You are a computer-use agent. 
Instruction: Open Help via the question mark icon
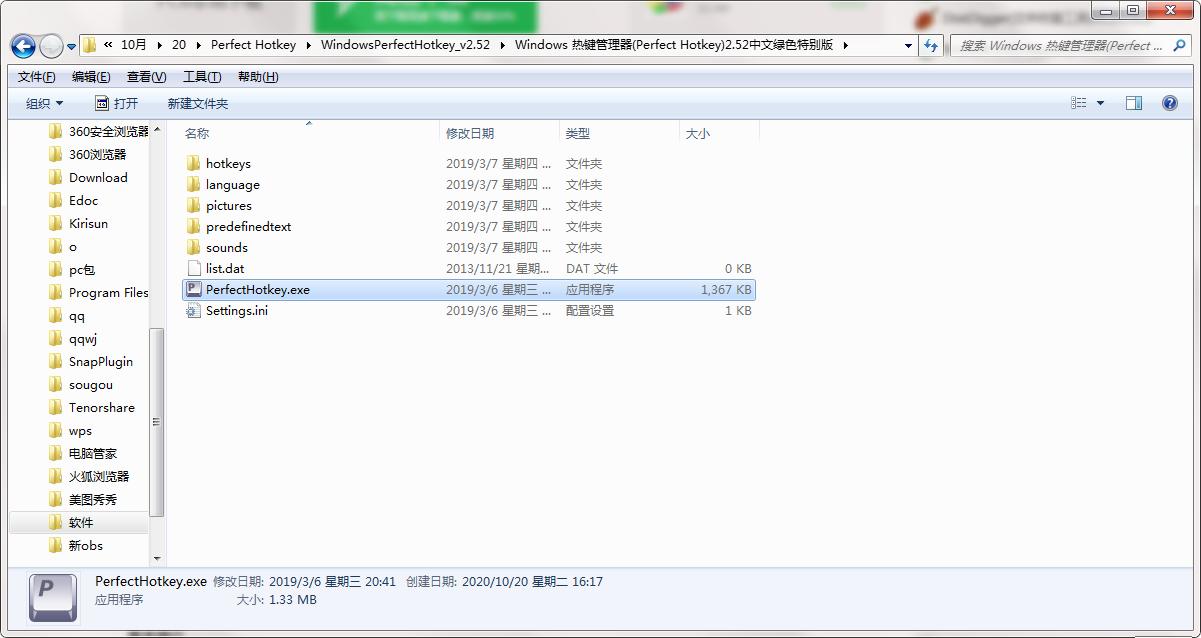click(x=1169, y=103)
